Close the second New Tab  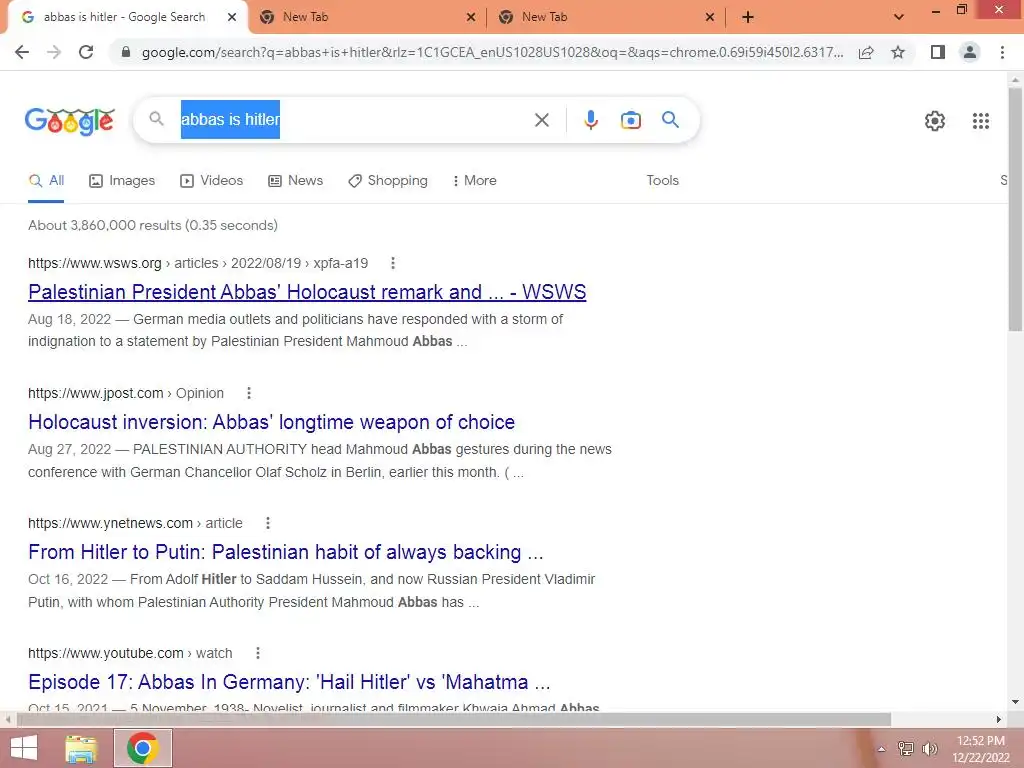pyautogui.click(x=710, y=18)
